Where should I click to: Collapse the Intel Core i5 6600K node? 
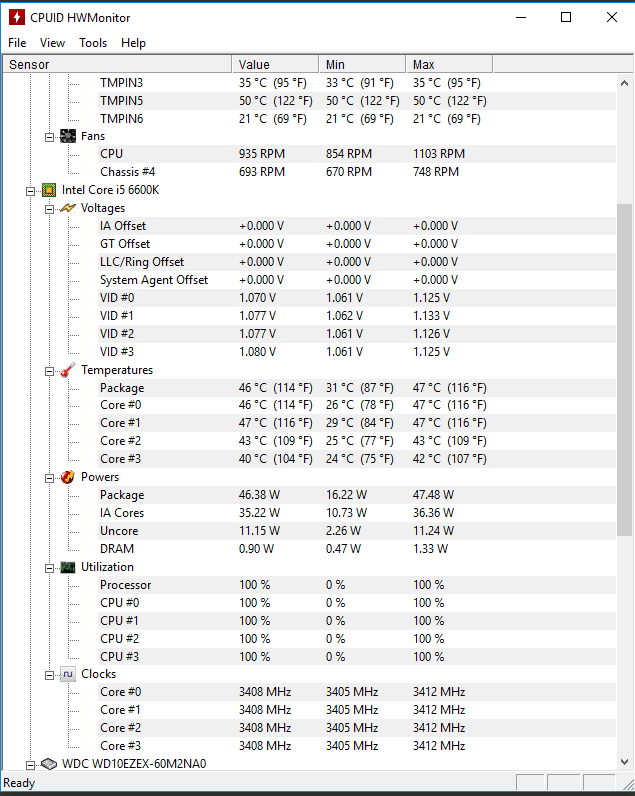click(x=30, y=190)
